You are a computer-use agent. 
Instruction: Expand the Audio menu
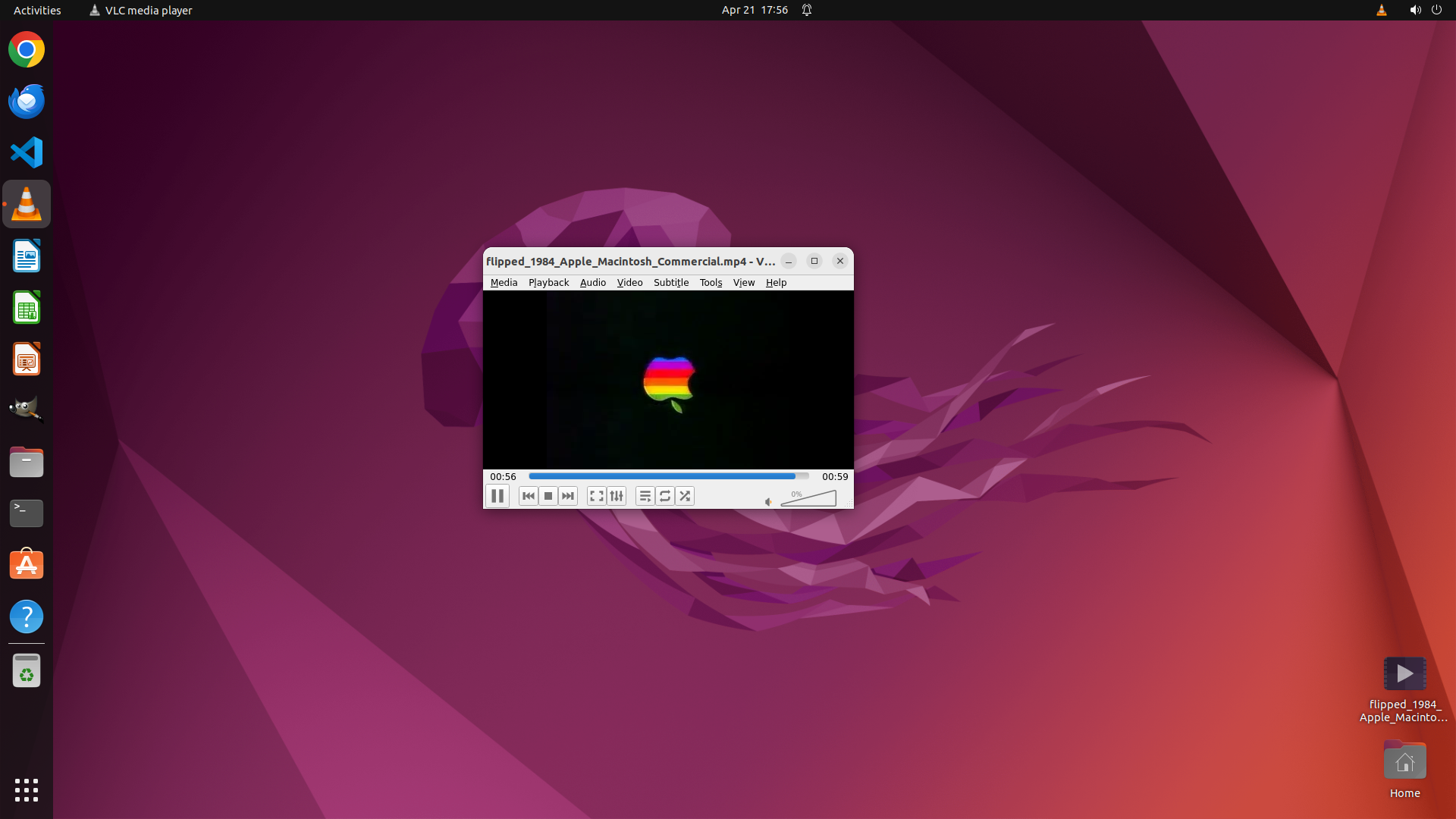pyautogui.click(x=592, y=282)
